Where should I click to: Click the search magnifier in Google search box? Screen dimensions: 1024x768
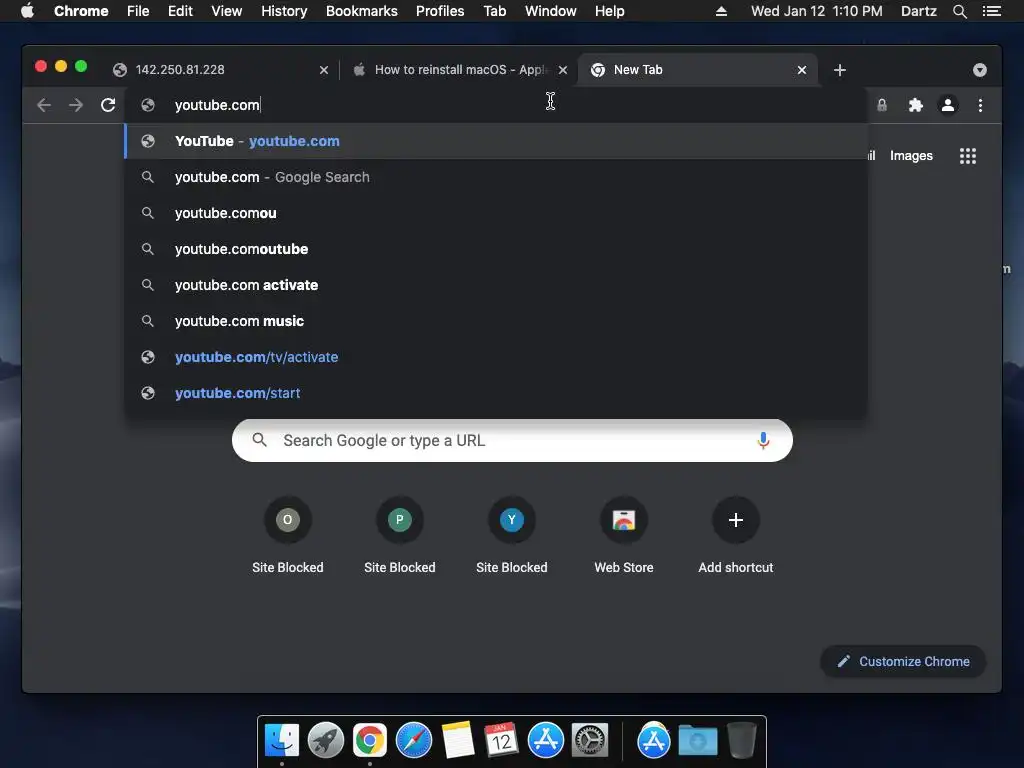point(259,440)
